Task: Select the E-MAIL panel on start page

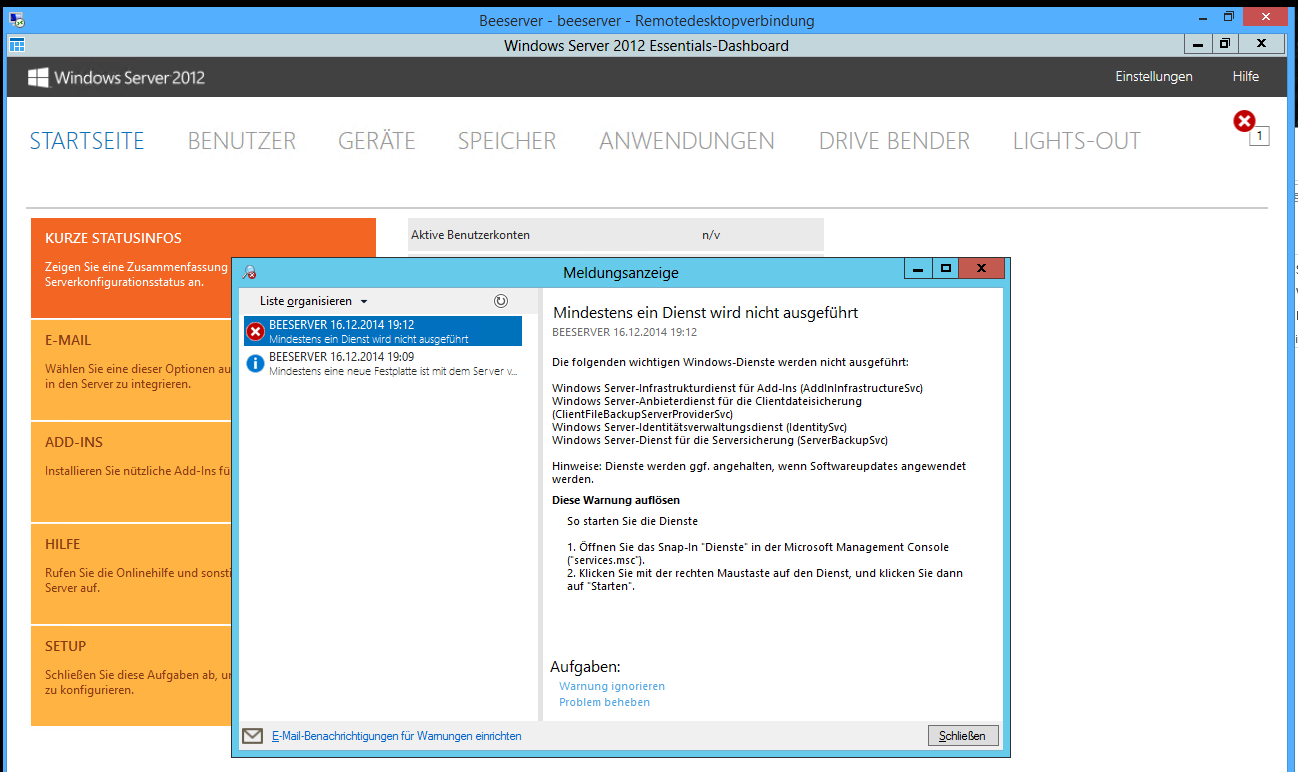Action: tap(131, 369)
